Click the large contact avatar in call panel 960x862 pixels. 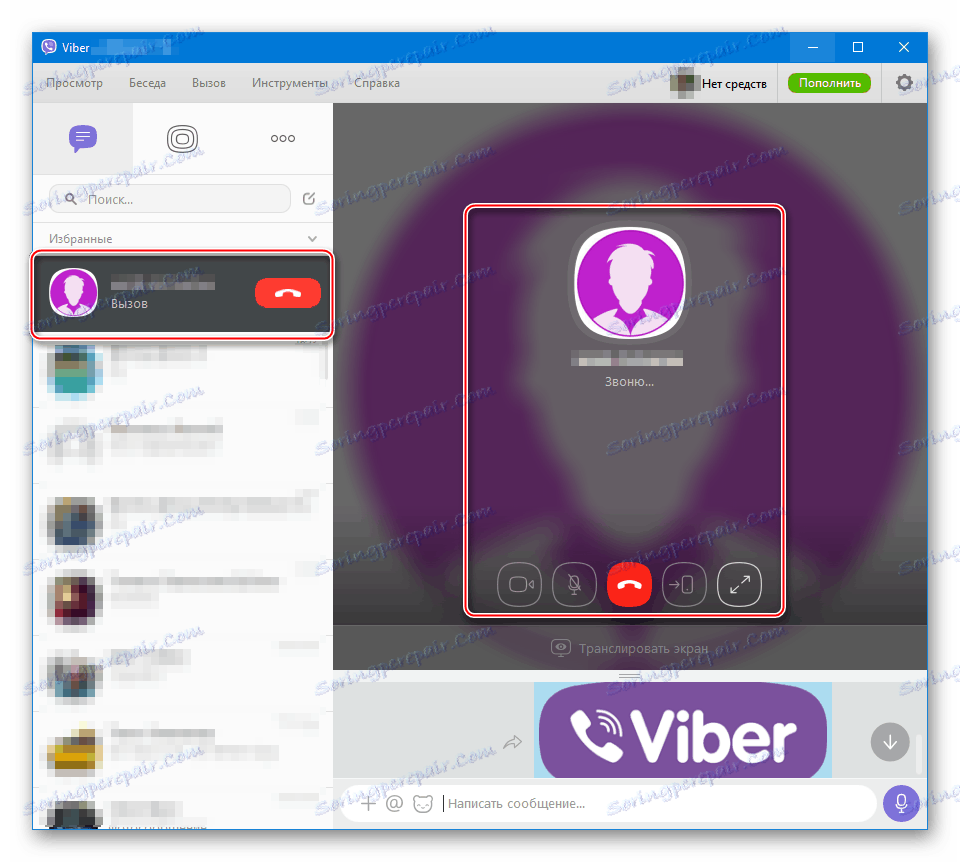click(630, 283)
